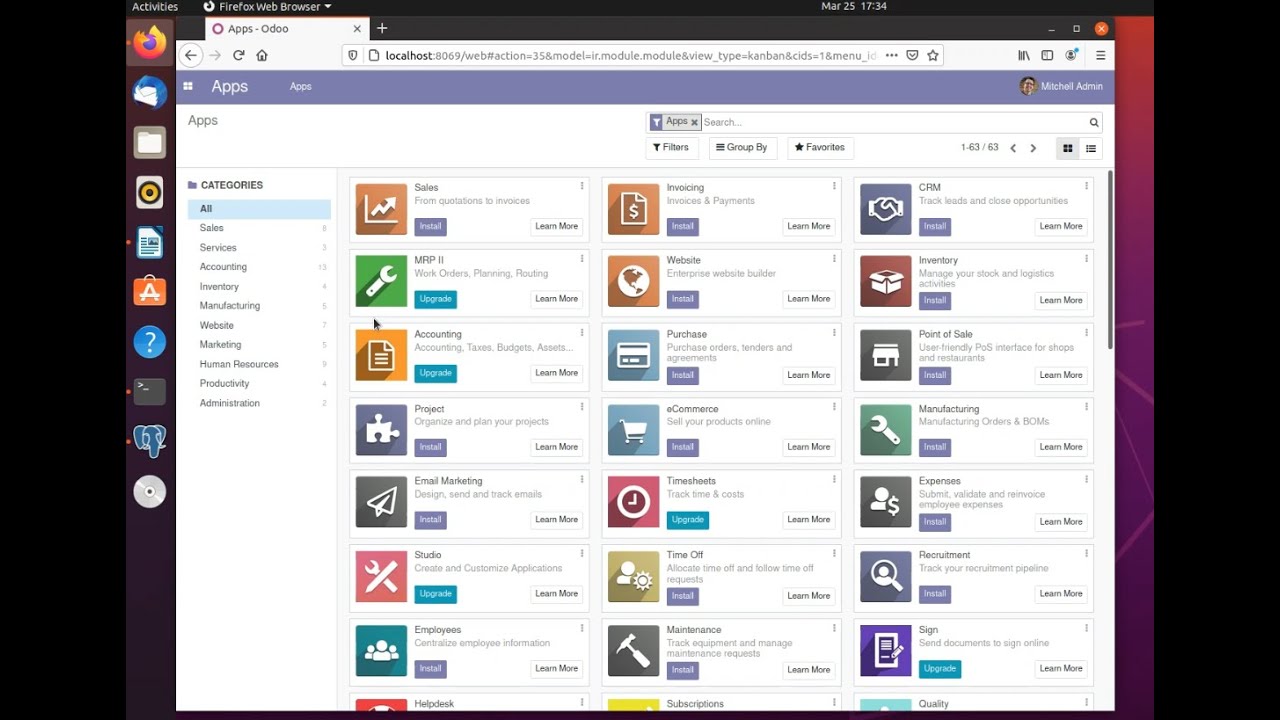This screenshot has width=1280, height=720.
Task: Open the CRM card options menu
Action: (x=1086, y=186)
